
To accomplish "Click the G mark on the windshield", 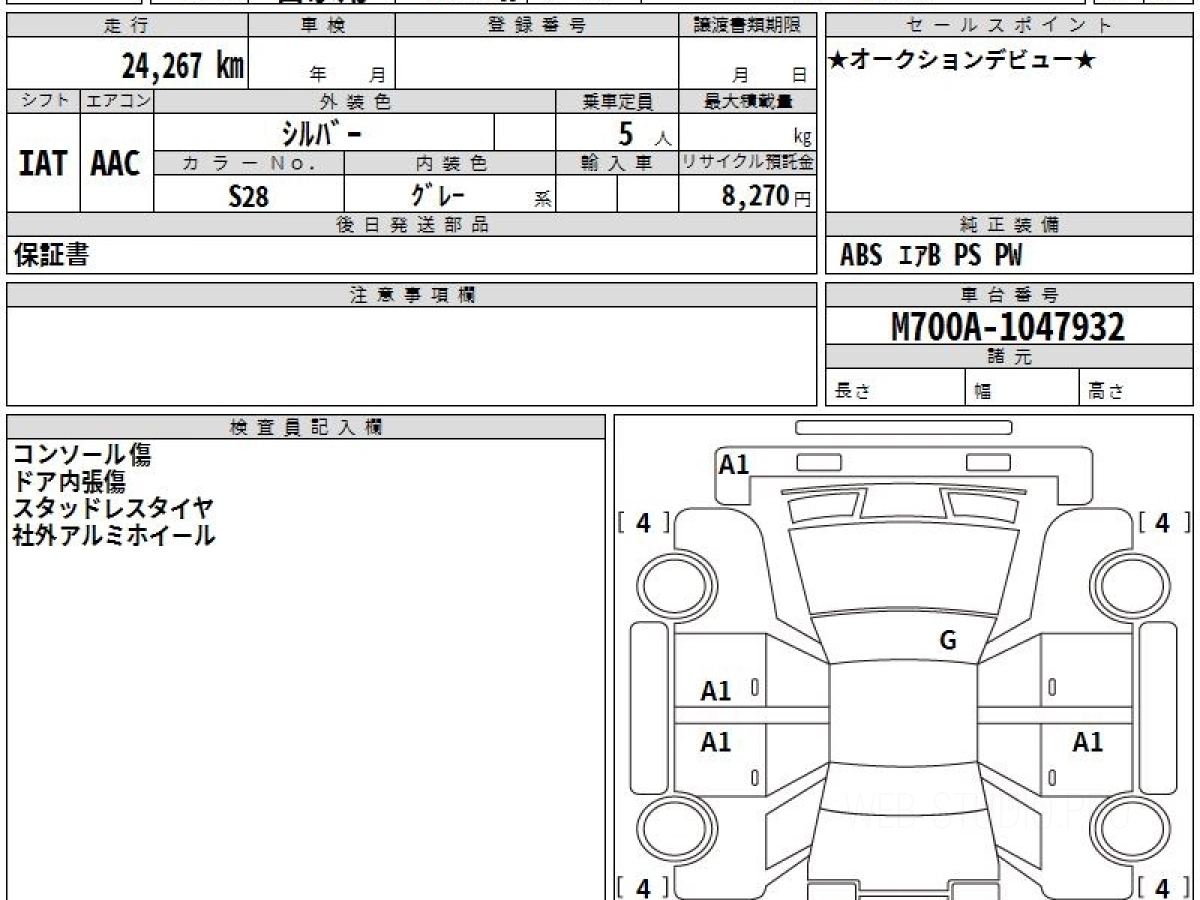I will (948, 641).
